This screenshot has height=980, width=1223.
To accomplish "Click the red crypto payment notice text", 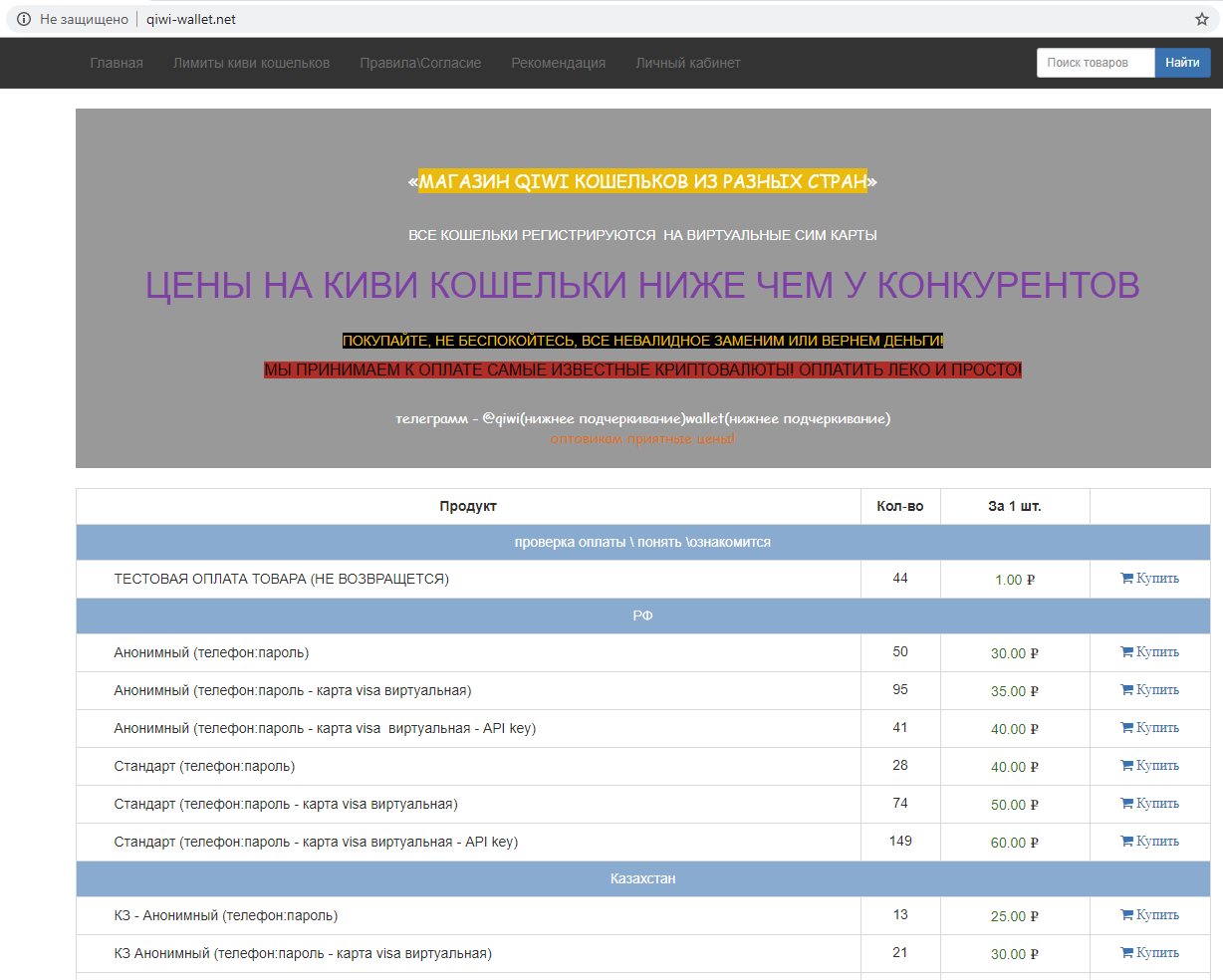I will click(x=642, y=369).
